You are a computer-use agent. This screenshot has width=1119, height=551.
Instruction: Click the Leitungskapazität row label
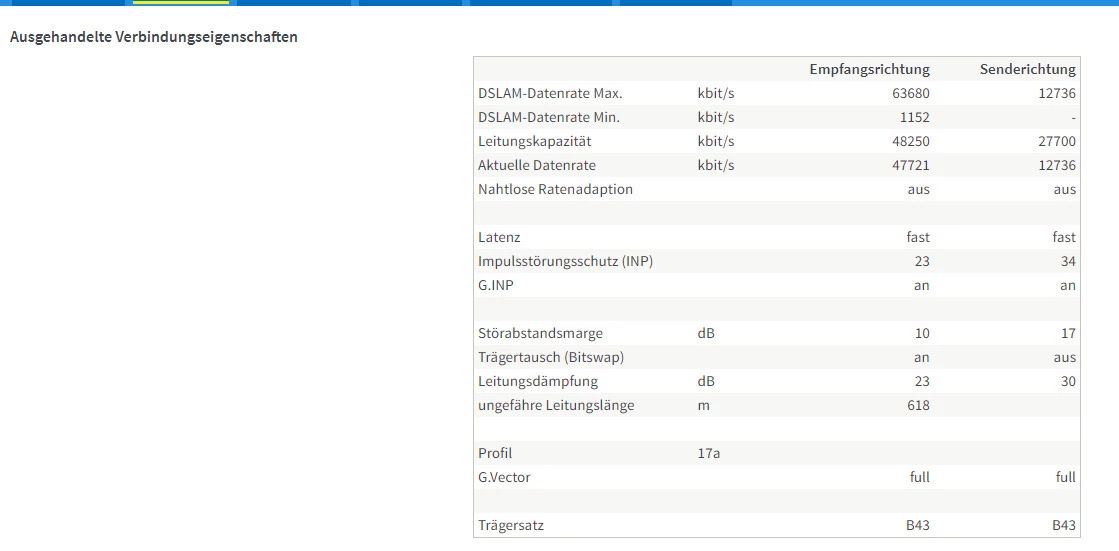point(537,141)
